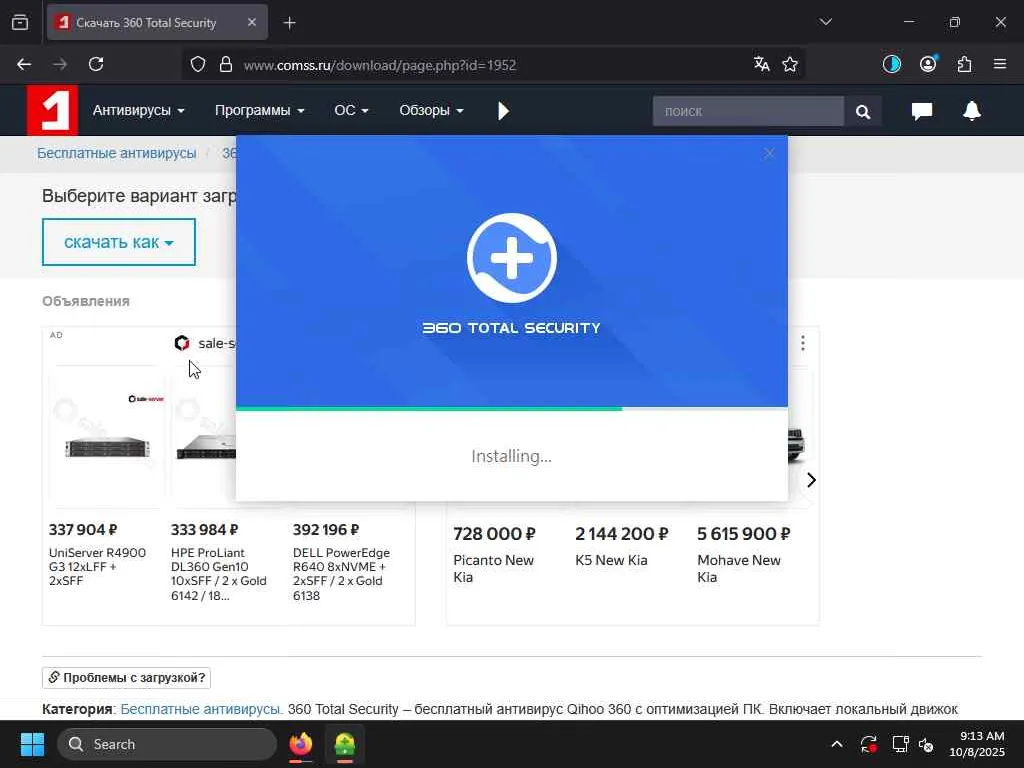Open the Firefox hamburger menu
Image resolution: width=1024 pixels, height=768 pixels.
tap(1000, 64)
